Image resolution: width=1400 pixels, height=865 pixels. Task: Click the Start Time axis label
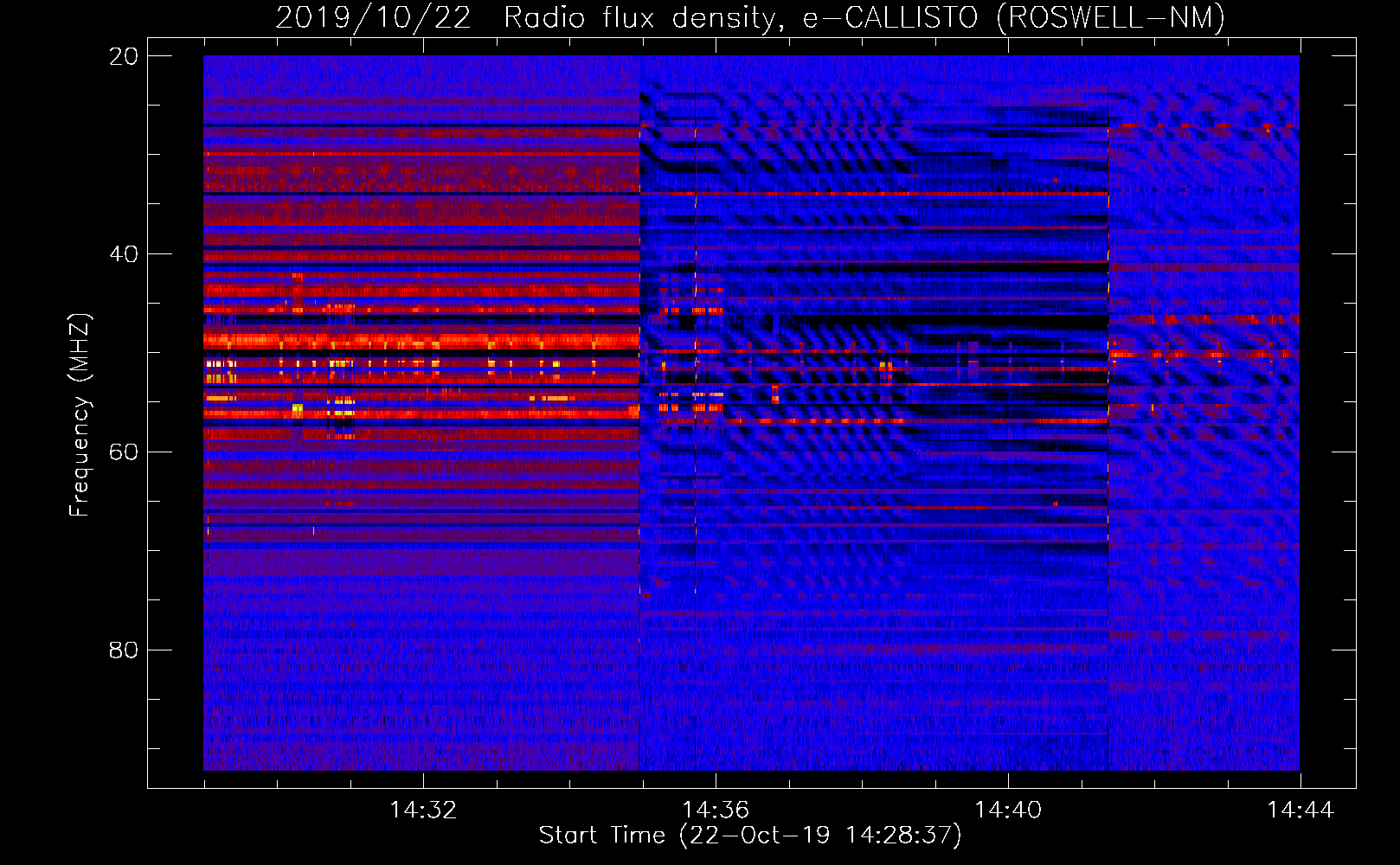click(x=750, y=836)
